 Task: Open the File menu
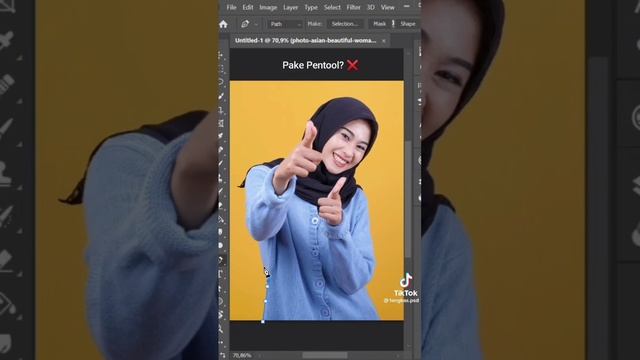coord(231,7)
